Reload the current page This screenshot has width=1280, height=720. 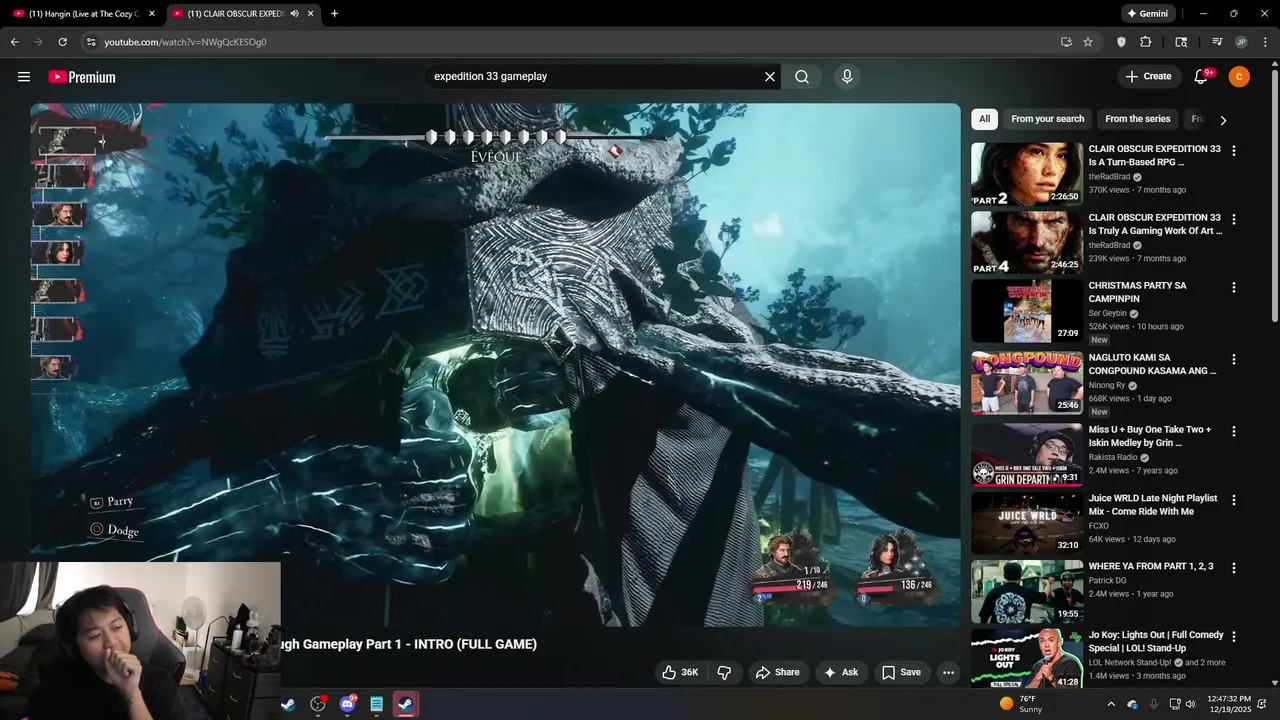(62, 42)
